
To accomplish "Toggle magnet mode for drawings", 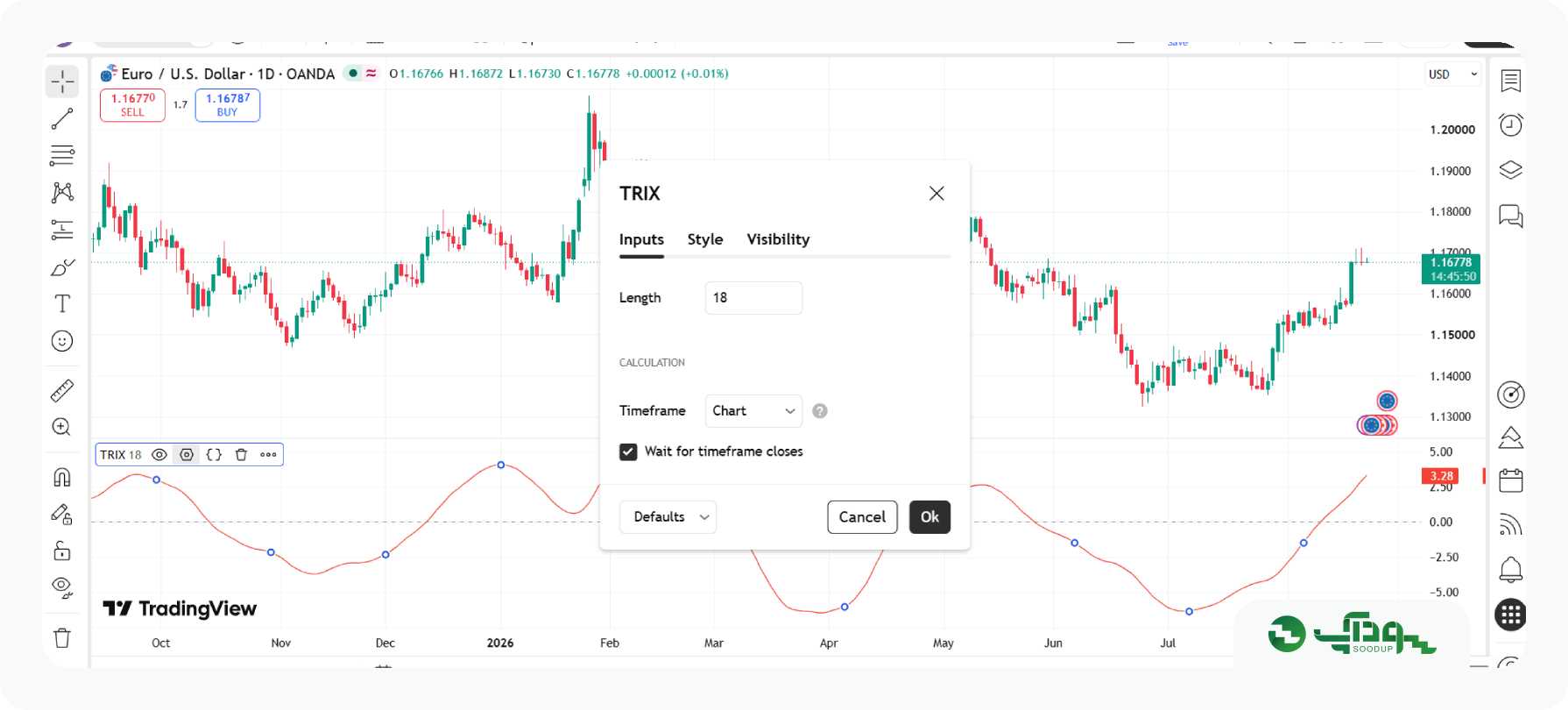I will click(62, 477).
